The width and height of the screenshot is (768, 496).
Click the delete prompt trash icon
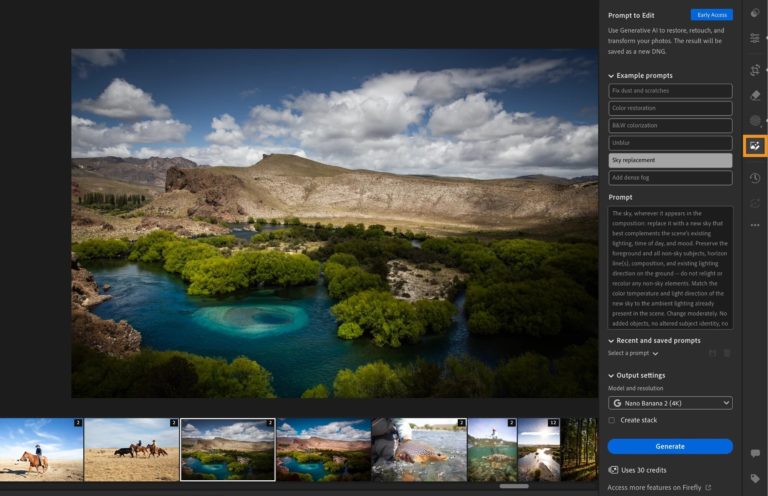(x=727, y=353)
